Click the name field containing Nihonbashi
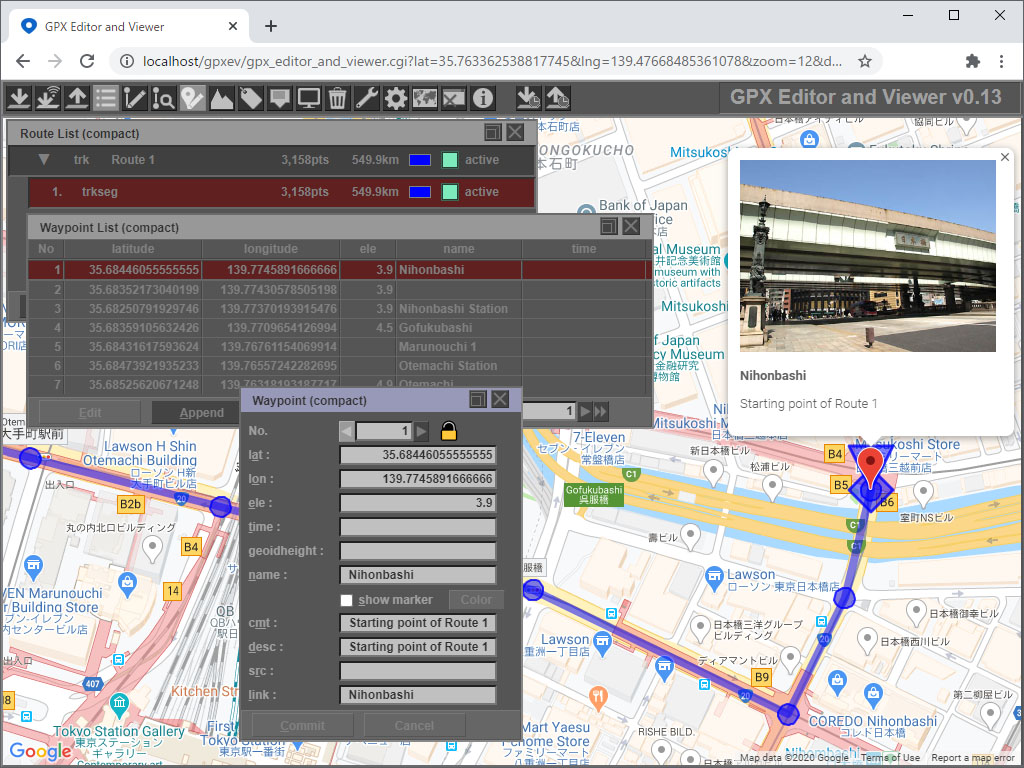The image size is (1024, 768). [418, 575]
